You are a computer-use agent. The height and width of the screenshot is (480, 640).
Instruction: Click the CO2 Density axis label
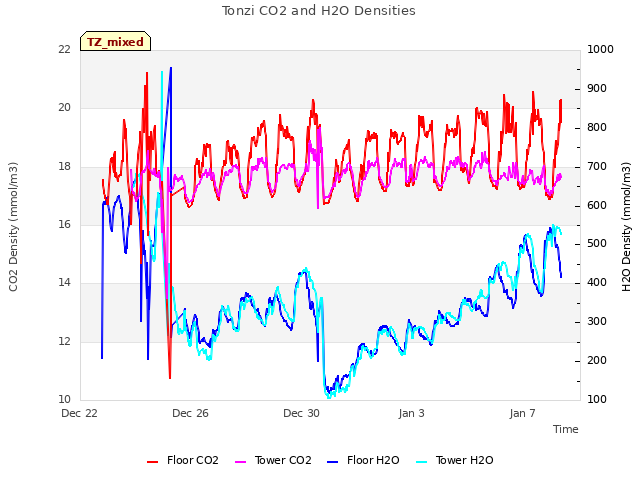point(13,227)
